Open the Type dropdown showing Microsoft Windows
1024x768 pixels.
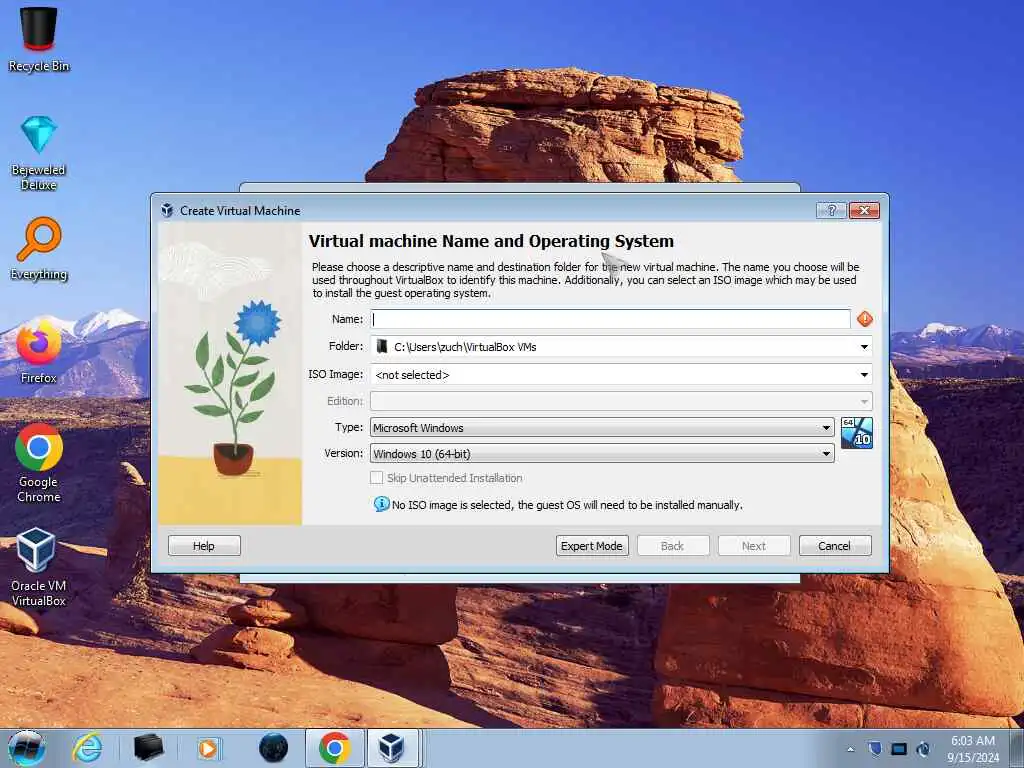[x=602, y=428]
